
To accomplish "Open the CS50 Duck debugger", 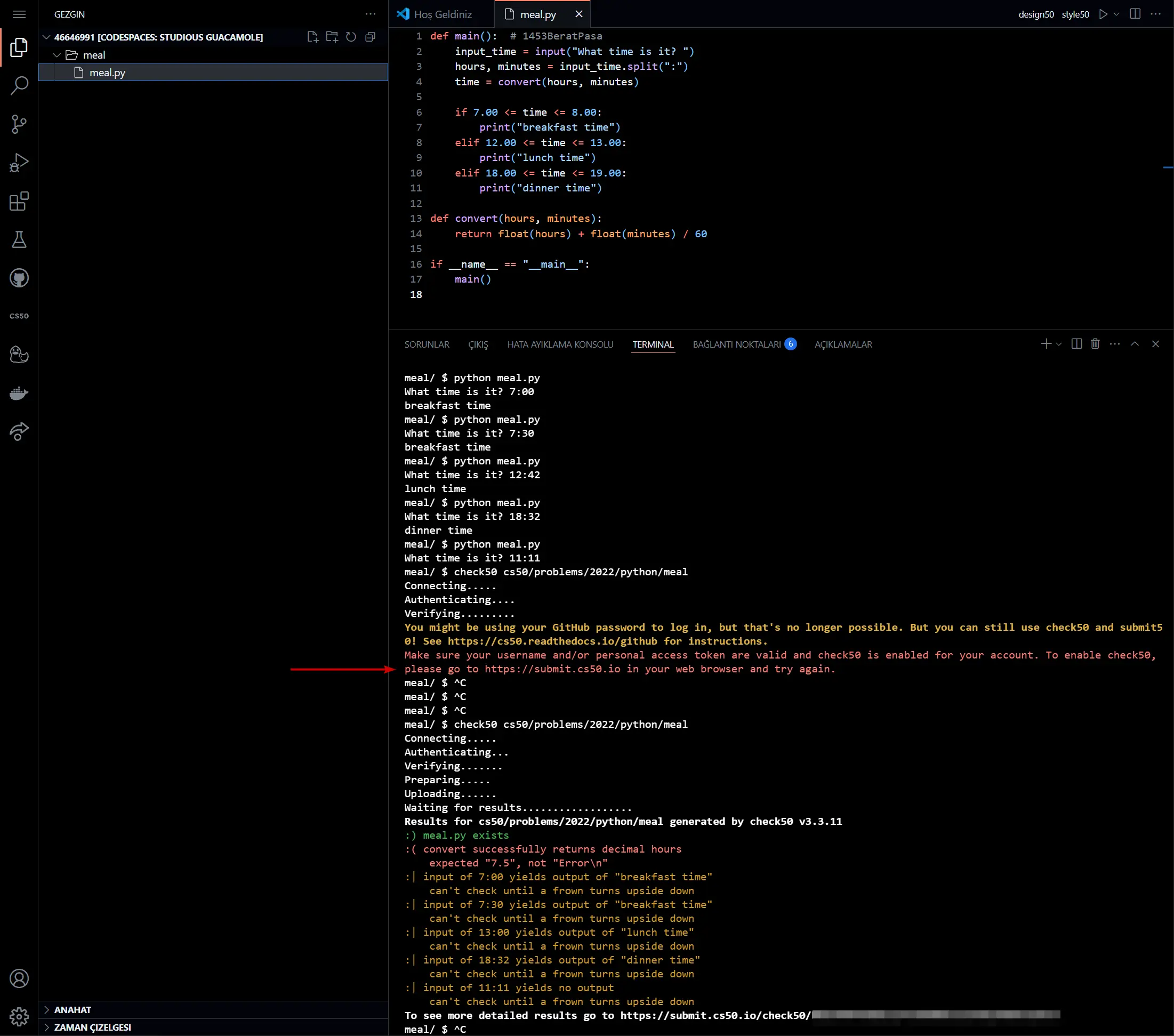I will coord(19,355).
